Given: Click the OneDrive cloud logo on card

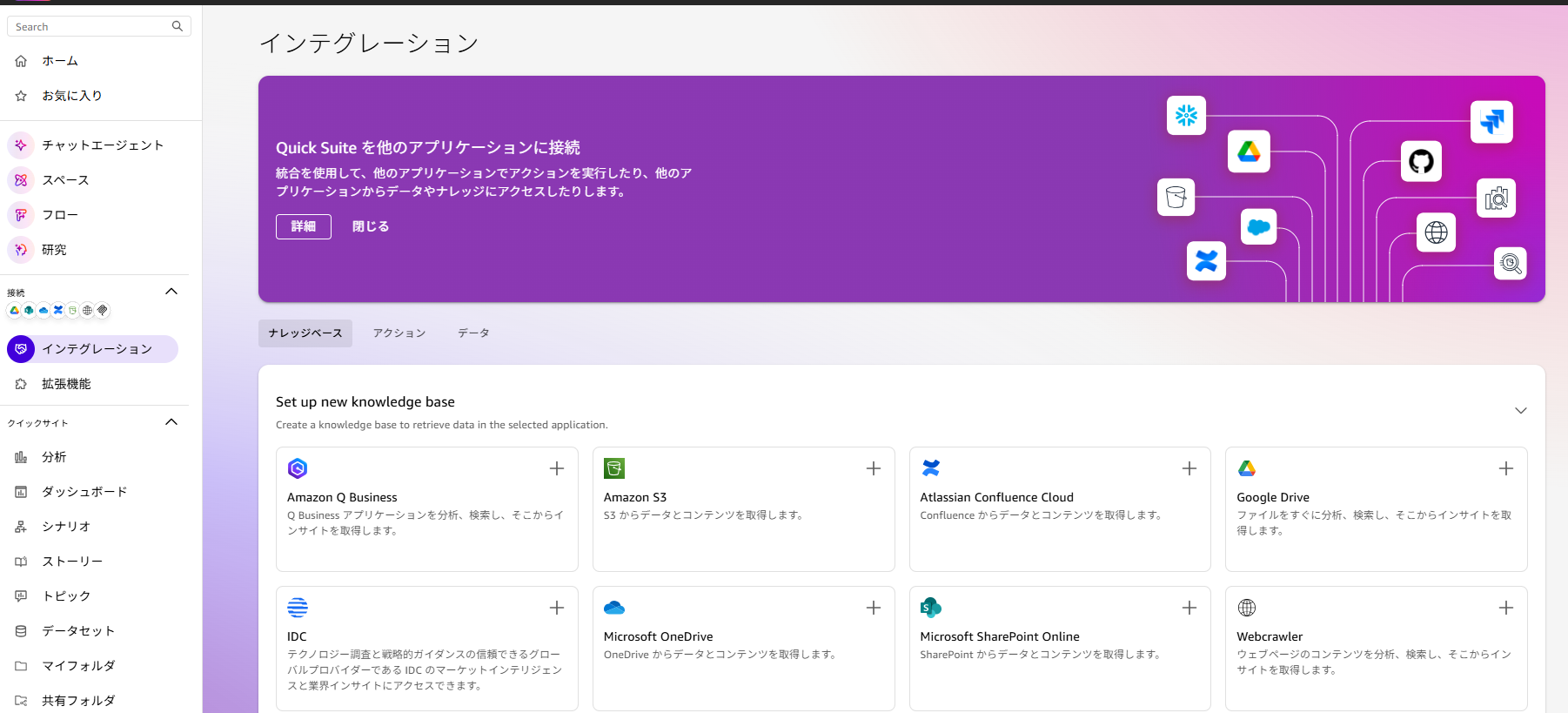Looking at the screenshot, I should pos(614,608).
